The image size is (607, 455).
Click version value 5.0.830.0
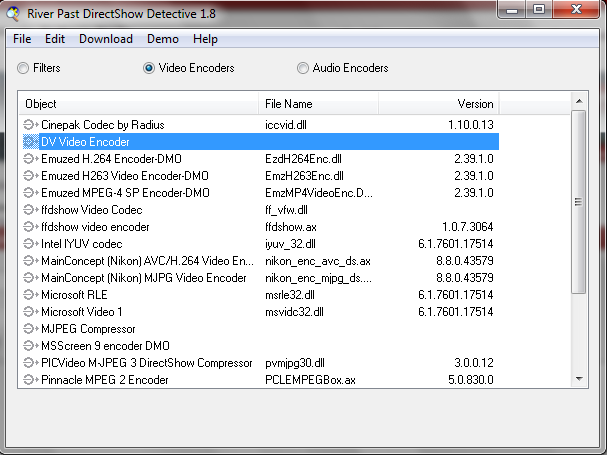[x=471, y=380]
